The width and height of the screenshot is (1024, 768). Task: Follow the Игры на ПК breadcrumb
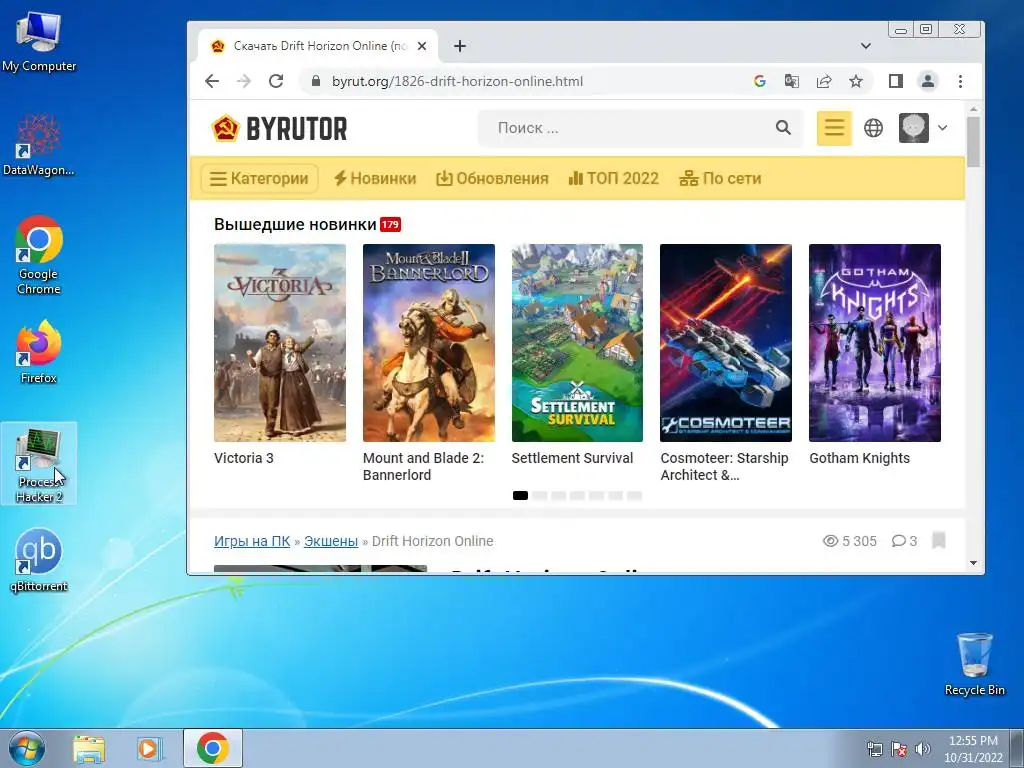(x=252, y=541)
